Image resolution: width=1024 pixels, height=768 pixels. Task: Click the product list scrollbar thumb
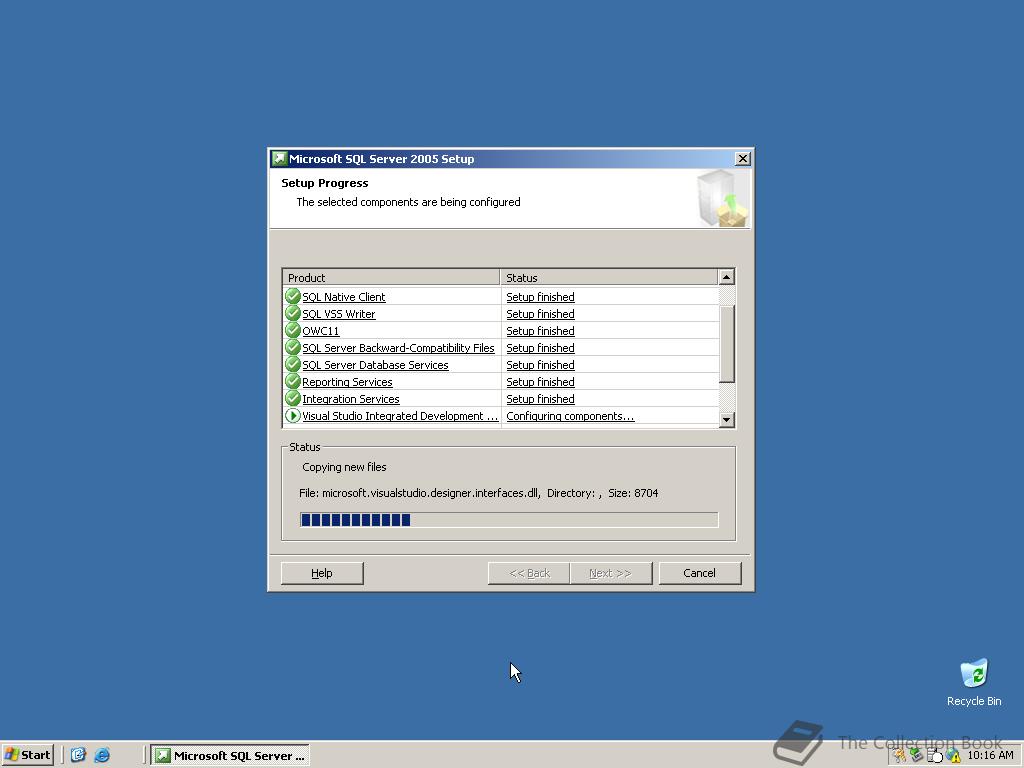coord(726,344)
